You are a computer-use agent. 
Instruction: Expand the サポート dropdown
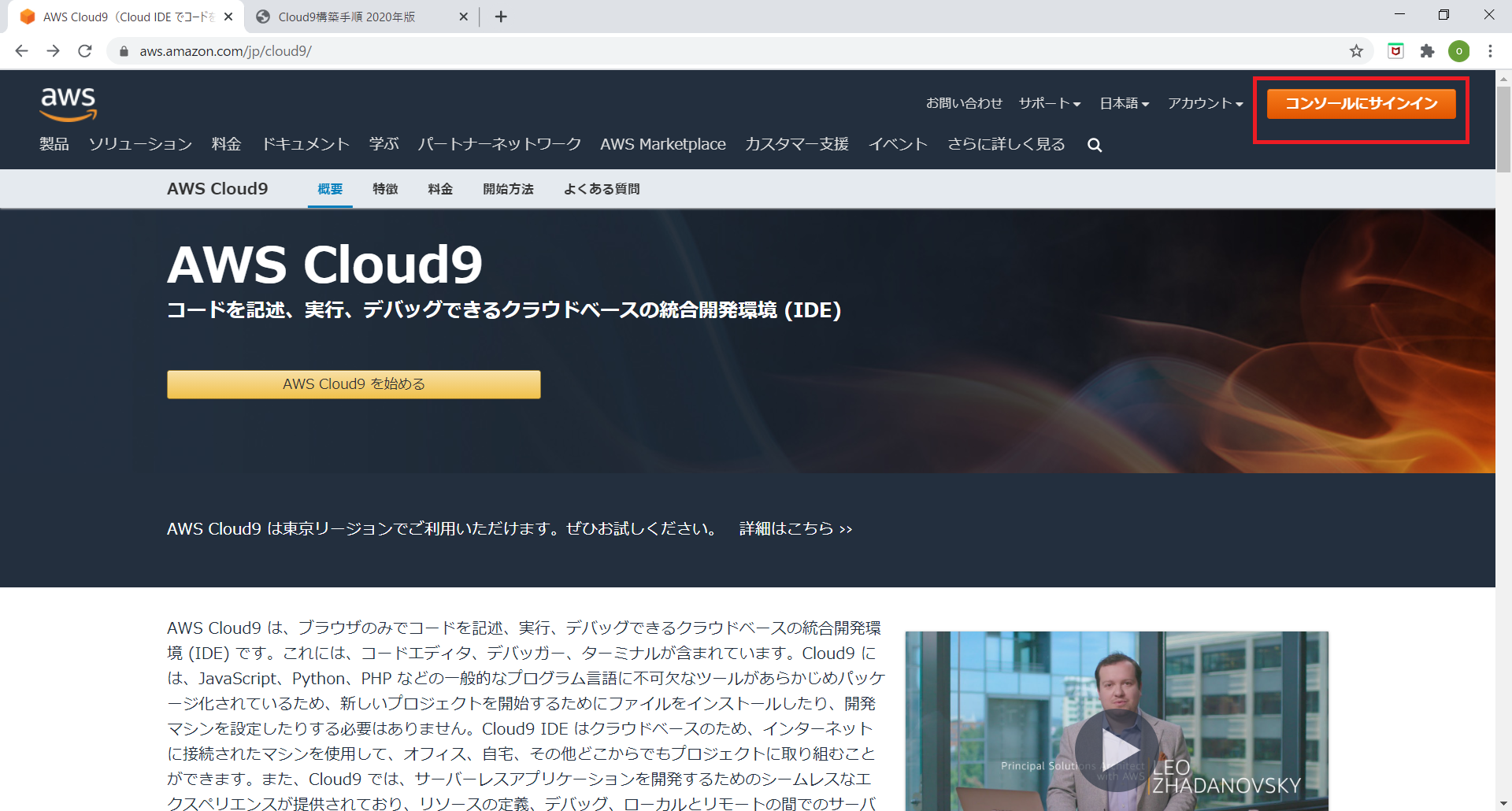coord(1050,103)
